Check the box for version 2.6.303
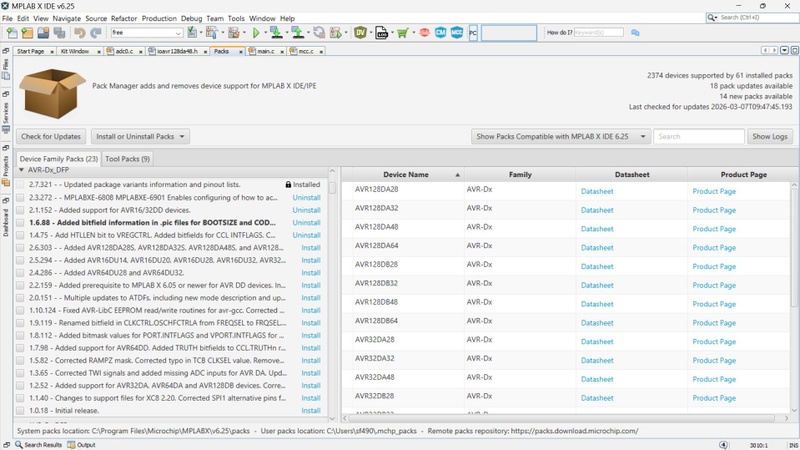 [21, 247]
